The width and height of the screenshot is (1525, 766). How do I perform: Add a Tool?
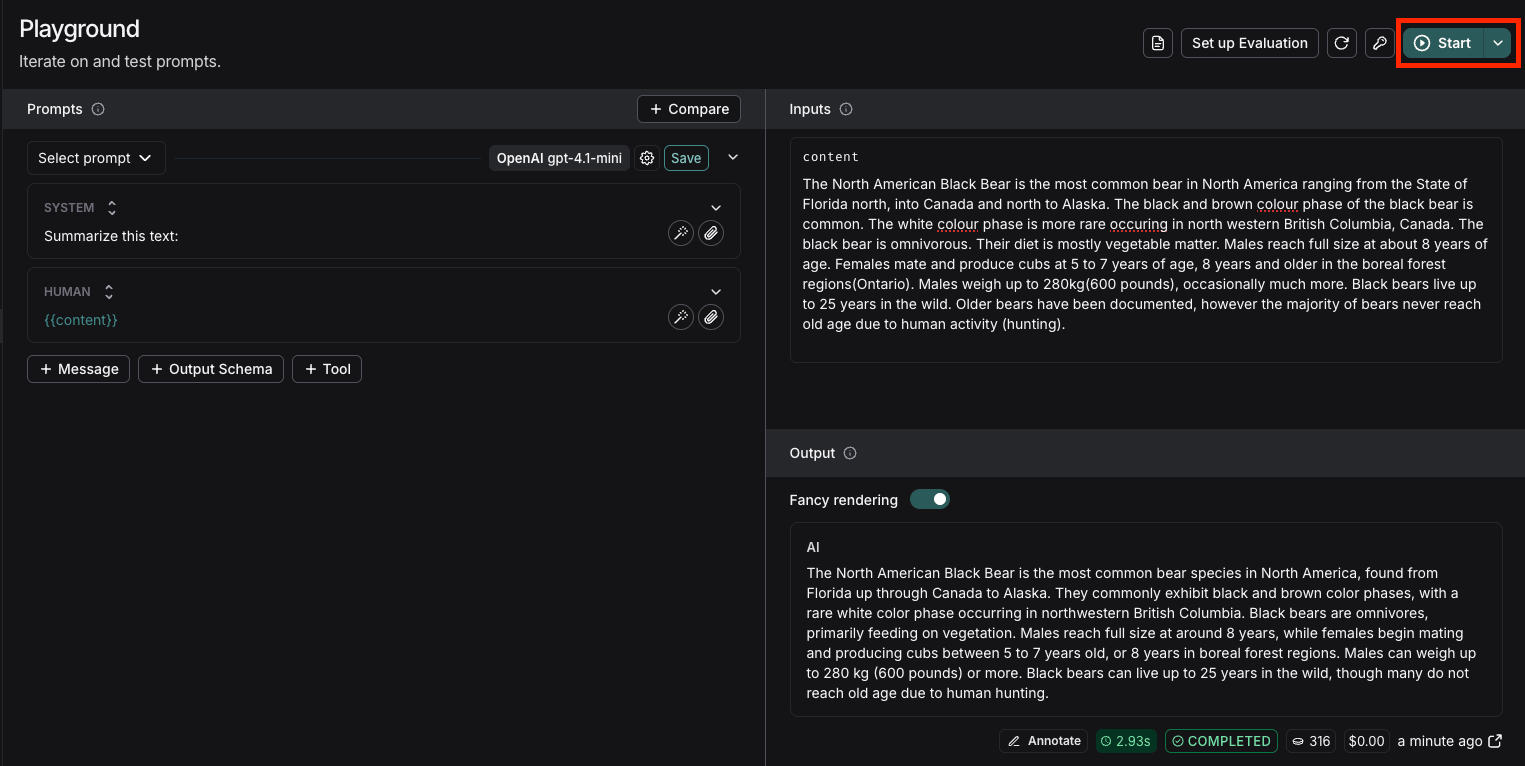(x=326, y=369)
